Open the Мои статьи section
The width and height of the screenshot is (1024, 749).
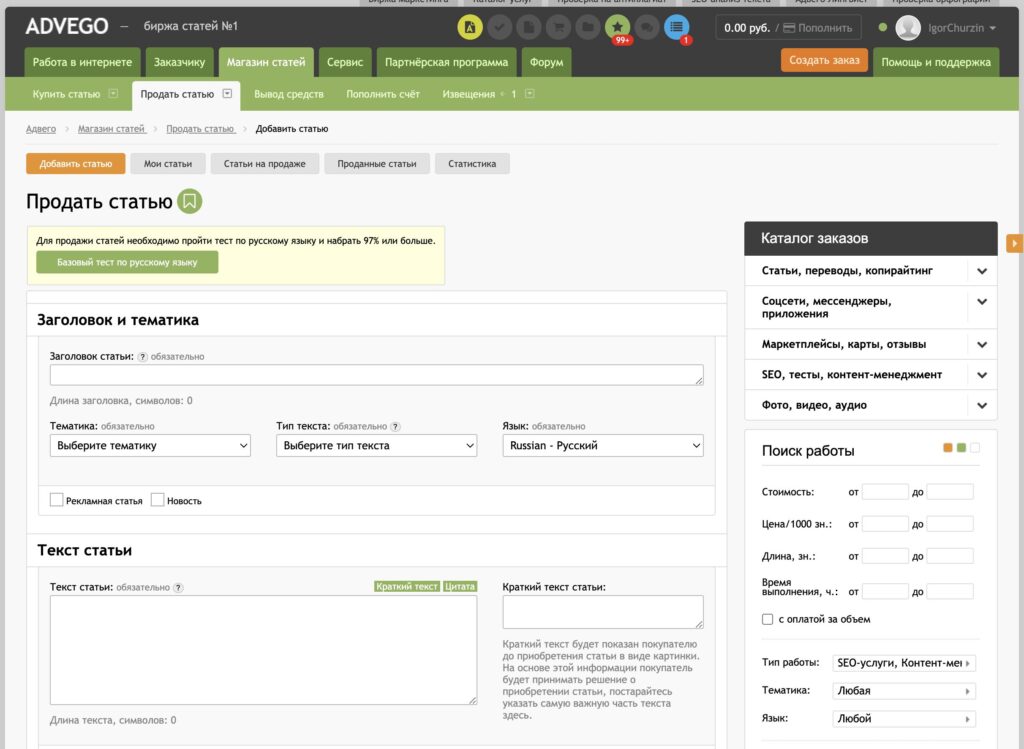click(168, 164)
